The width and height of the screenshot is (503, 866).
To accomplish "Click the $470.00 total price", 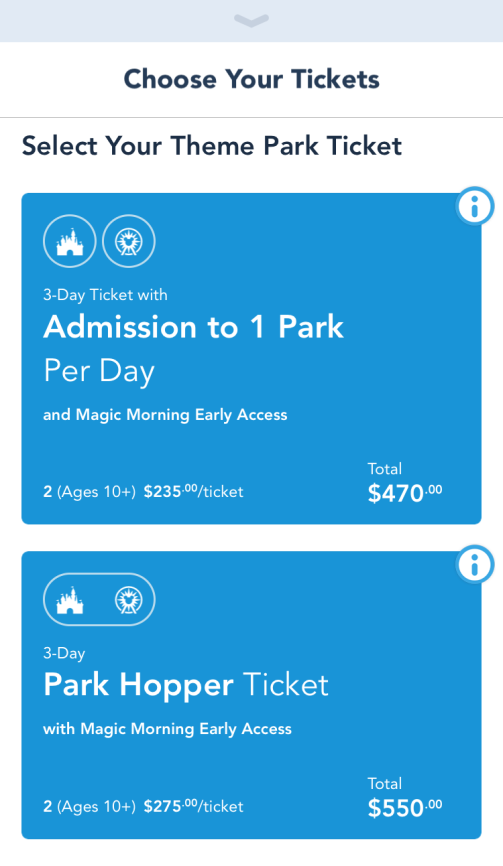I will click(405, 493).
